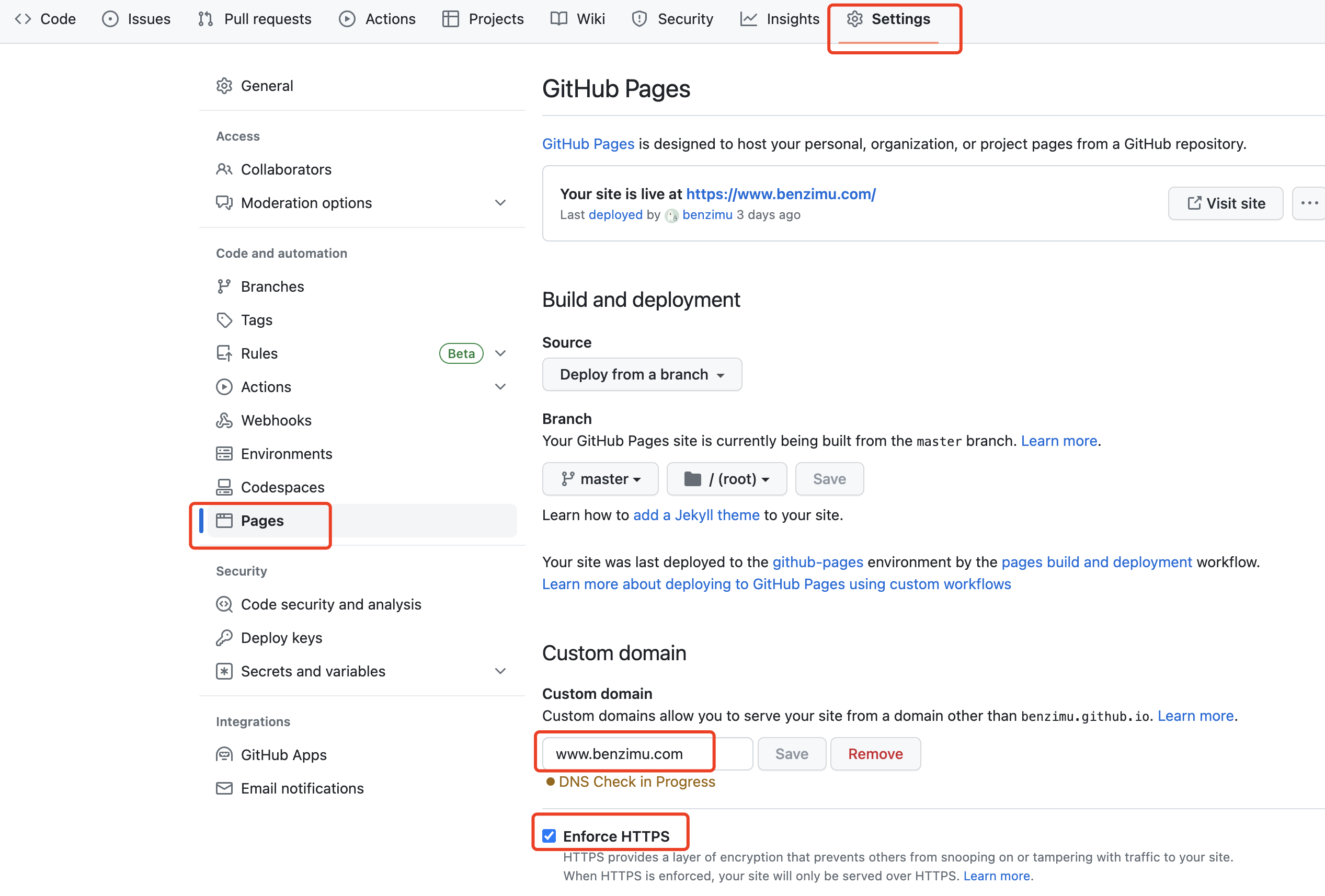This screenshot has width=1325, height=896.
Task: Click Save next to custom domain
Action: [x=792, y=754]
